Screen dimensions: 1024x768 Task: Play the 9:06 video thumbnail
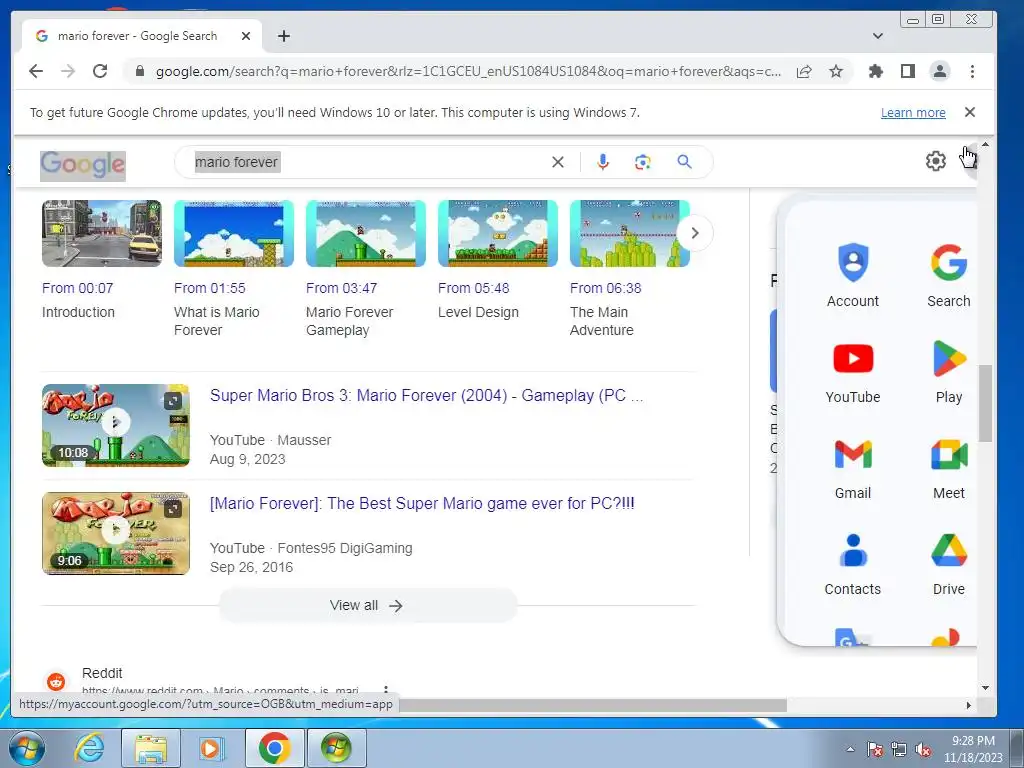click(116, 534)
